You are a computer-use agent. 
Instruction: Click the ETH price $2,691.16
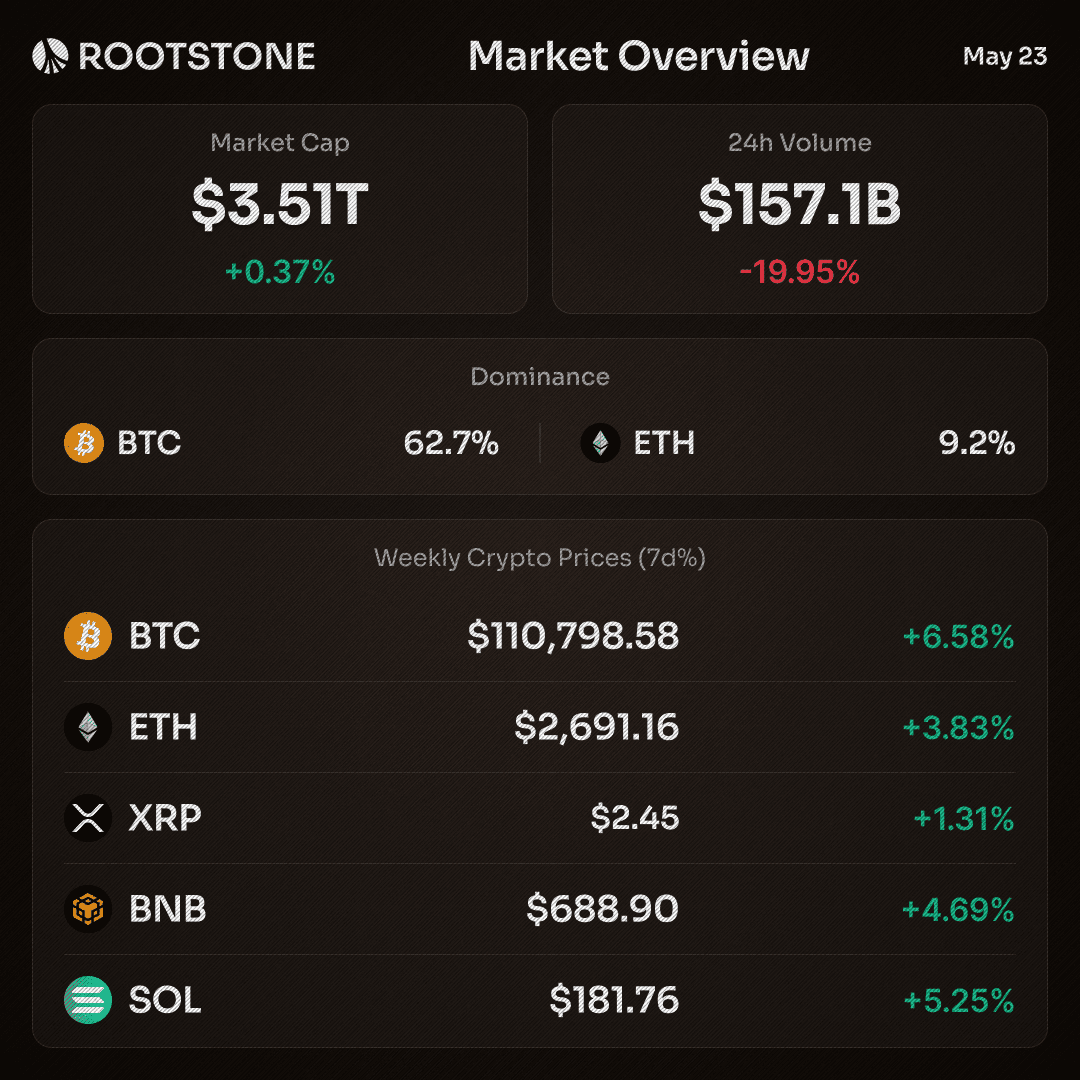click(596, 727)
